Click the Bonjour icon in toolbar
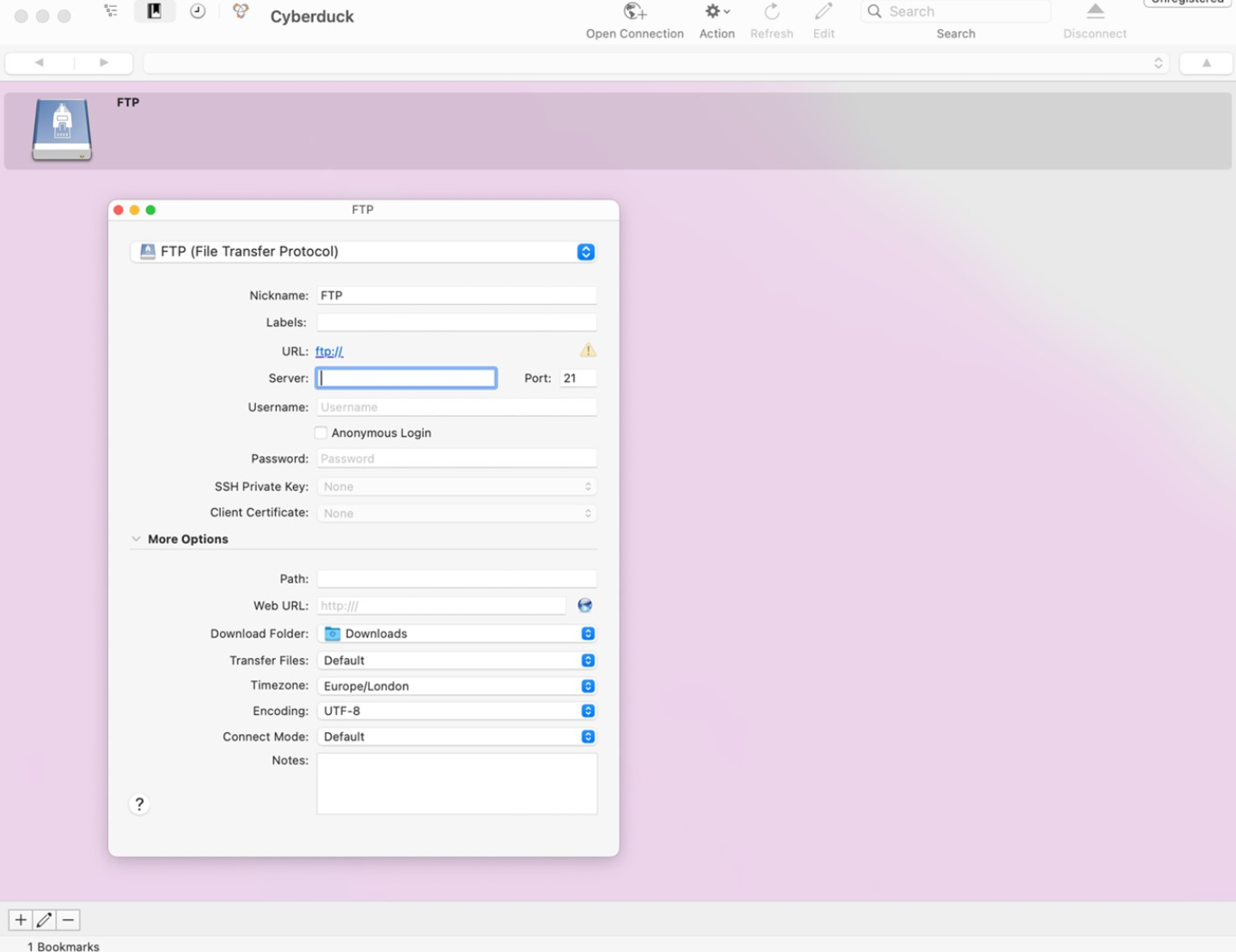 coord(241,12)
